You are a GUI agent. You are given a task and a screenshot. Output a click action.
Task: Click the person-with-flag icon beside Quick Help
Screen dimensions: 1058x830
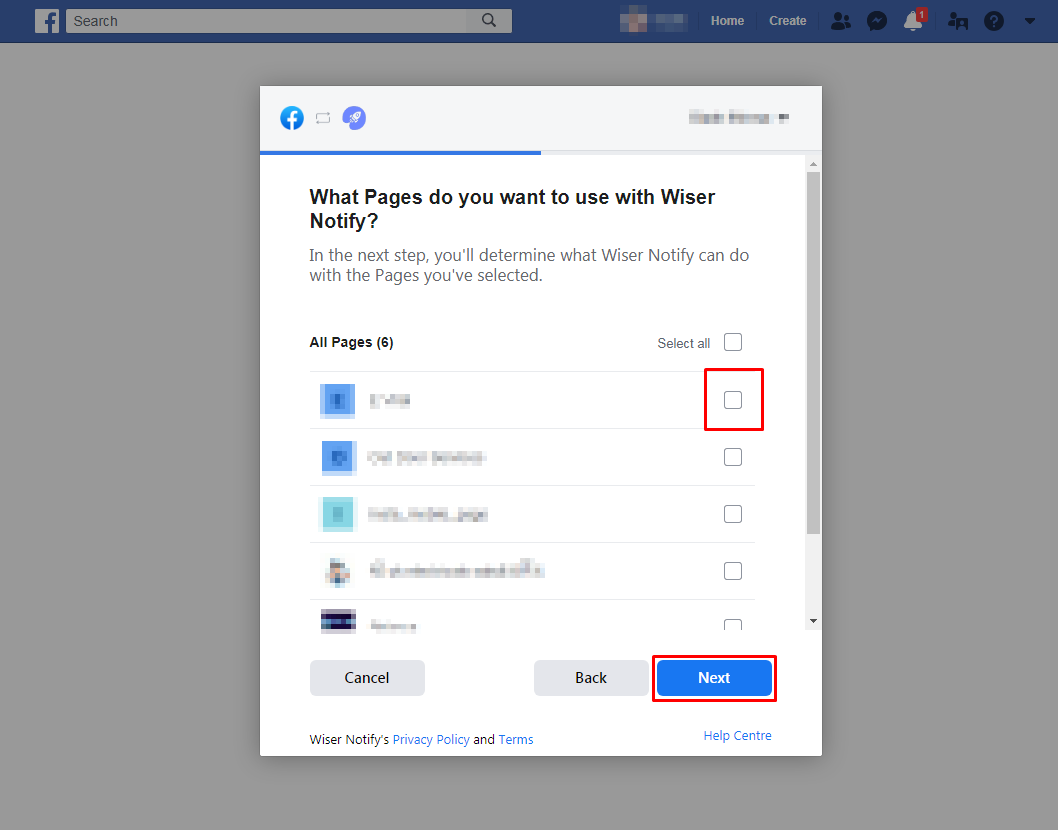click(x=958, y=21)
